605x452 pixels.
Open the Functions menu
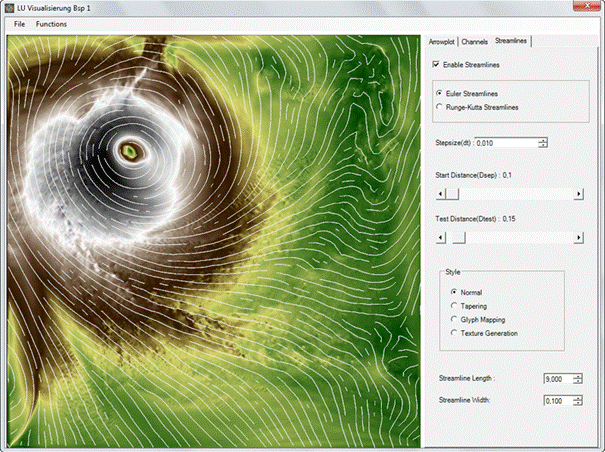[x=51, y=23]
